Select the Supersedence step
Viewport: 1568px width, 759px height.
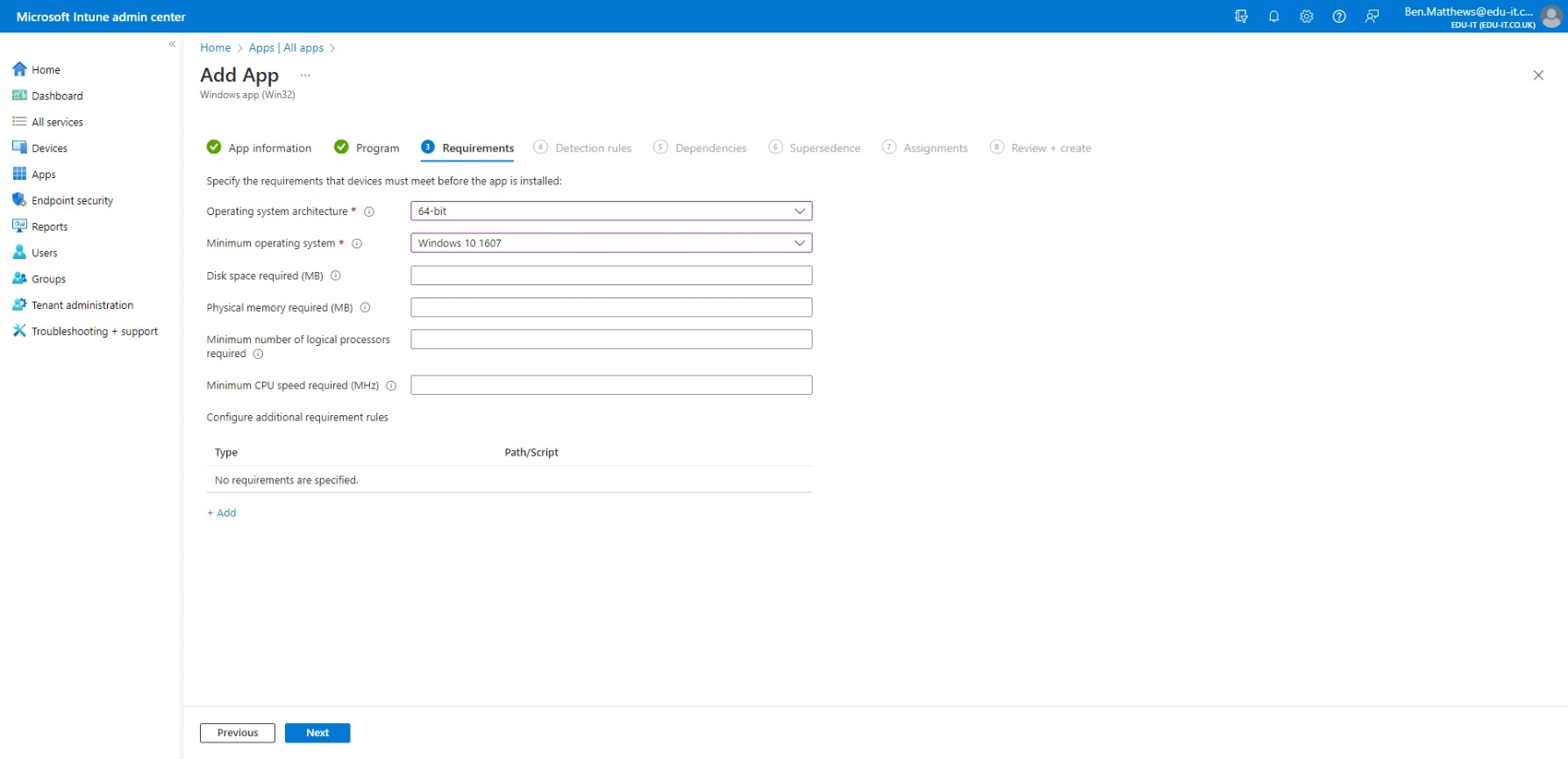point(814,147)
